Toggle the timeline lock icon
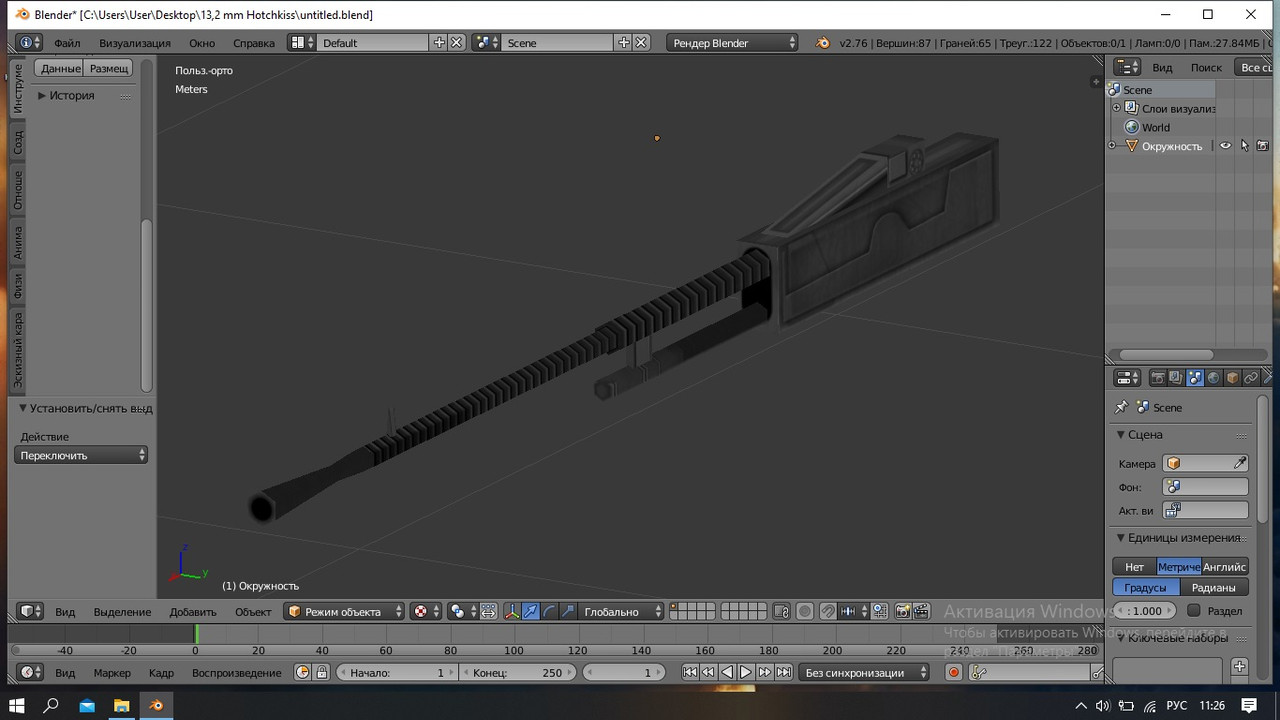This screenshot has height=720, width=1280. point(322,673)
